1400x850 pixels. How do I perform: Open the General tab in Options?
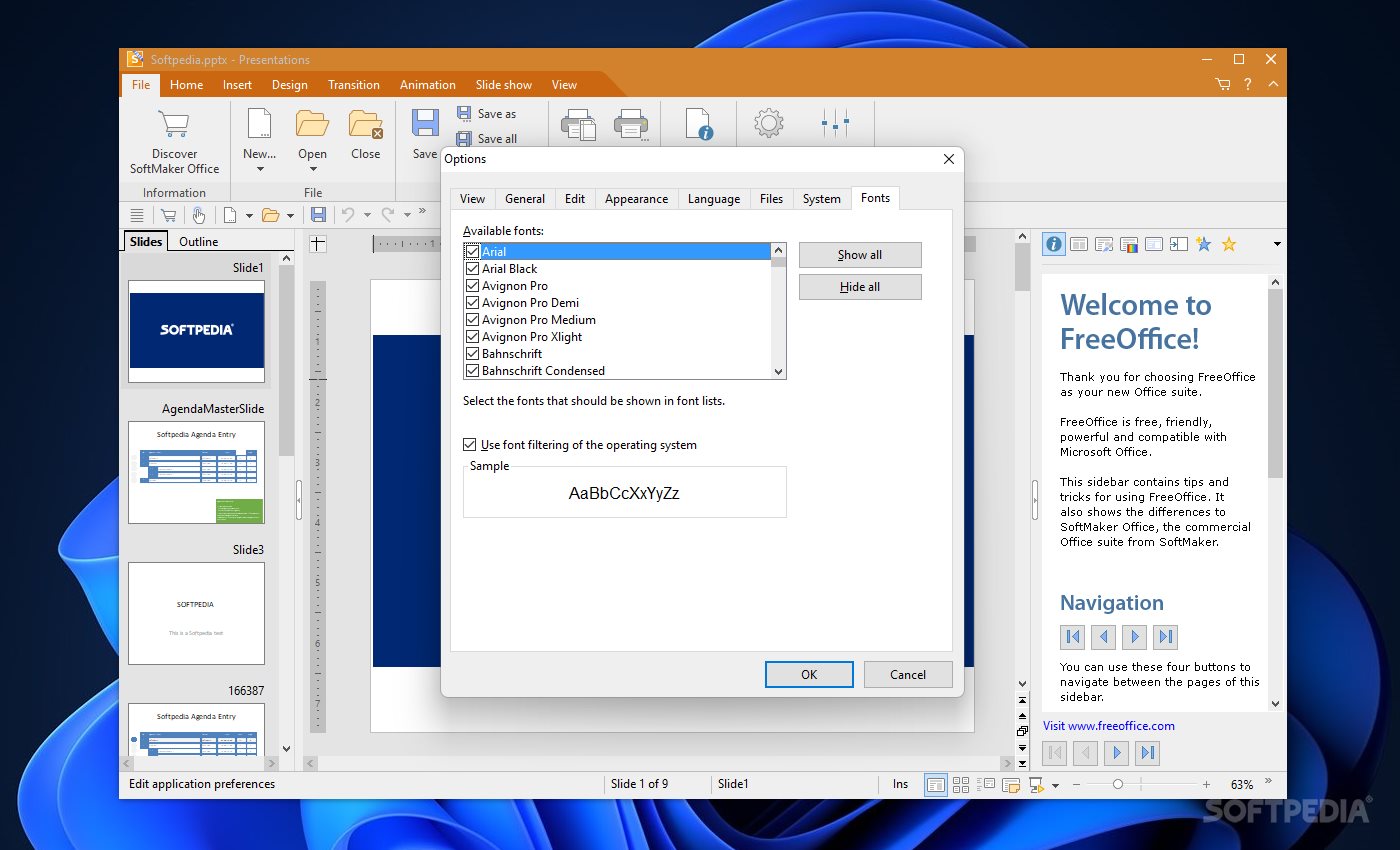tap(525, 199)
